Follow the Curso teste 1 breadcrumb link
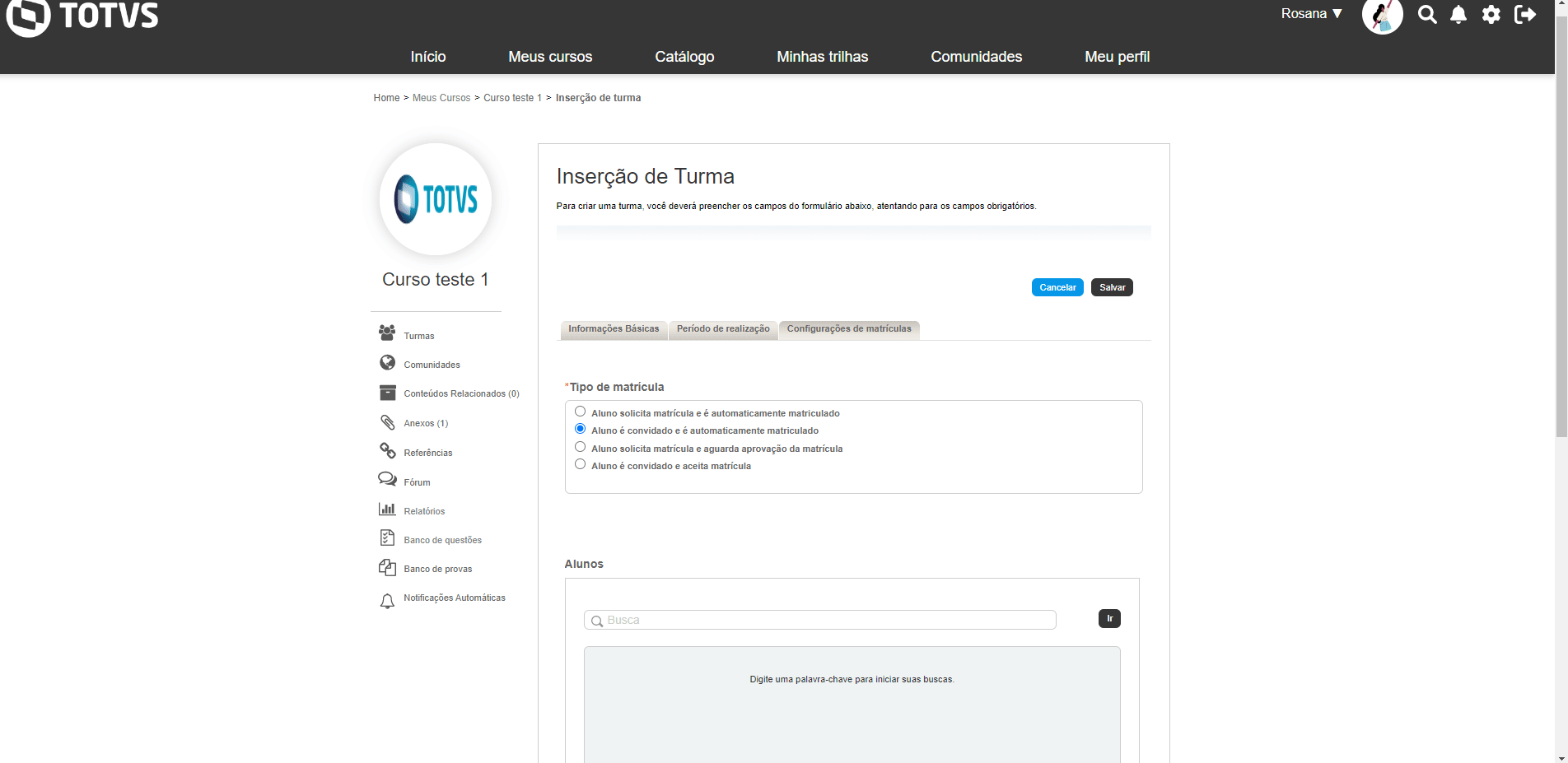 pos(512,98)
